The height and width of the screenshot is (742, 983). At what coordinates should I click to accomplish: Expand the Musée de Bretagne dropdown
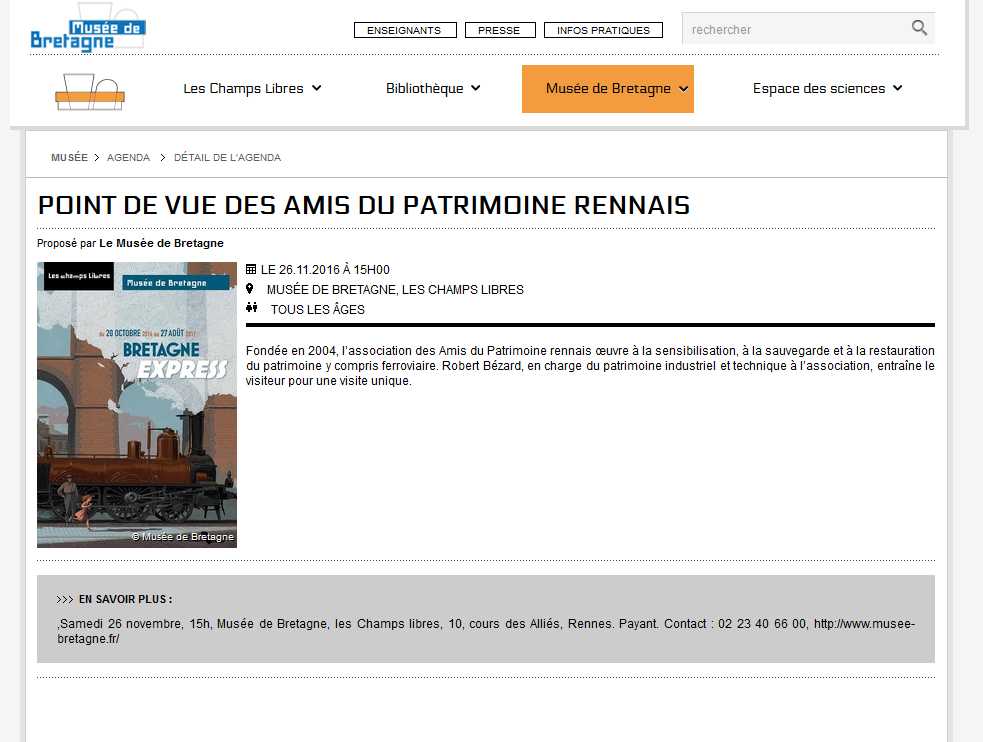(608, 89)
